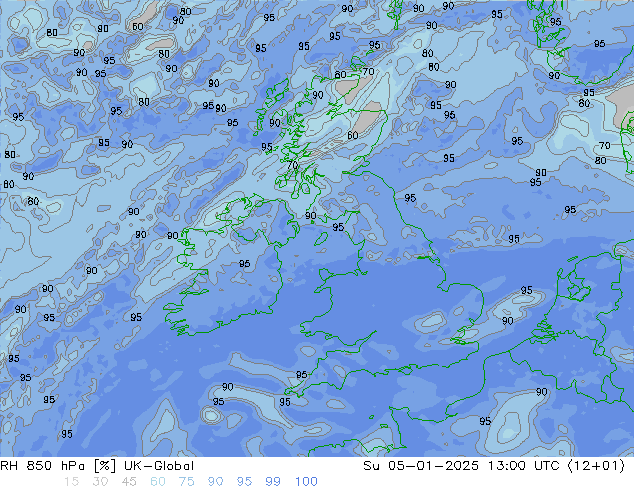The width and height of the screenshot is (634, 490).
Task: Click the light-blue legend value 60
Action: pyautogui.click(x=158, y=482)
